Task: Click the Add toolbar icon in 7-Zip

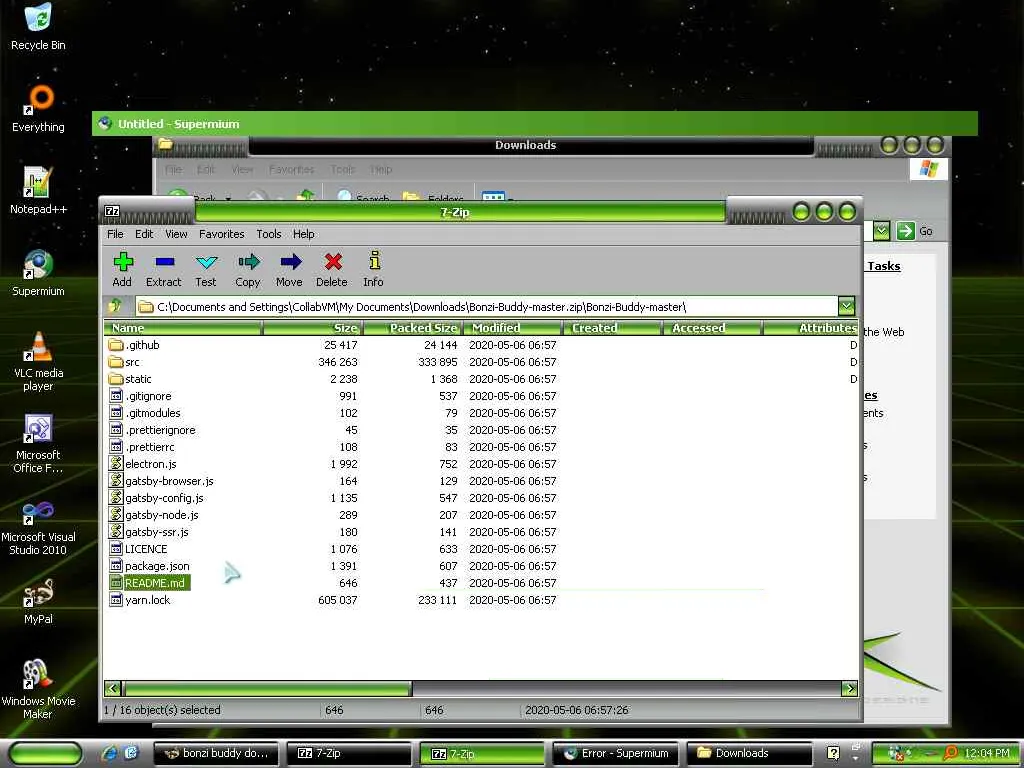Action: point(123,262)
